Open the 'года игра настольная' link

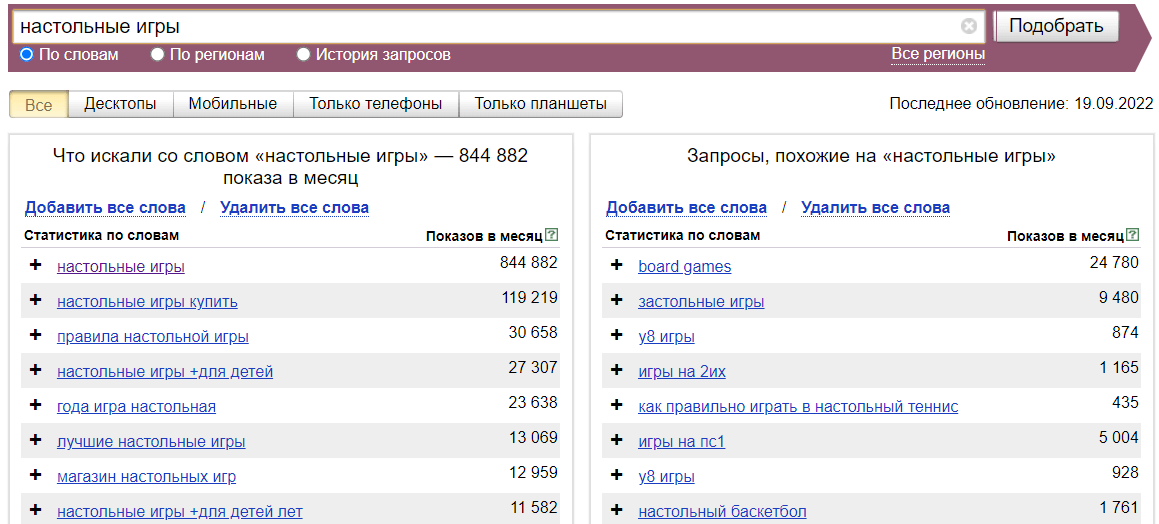click(136, 407)
